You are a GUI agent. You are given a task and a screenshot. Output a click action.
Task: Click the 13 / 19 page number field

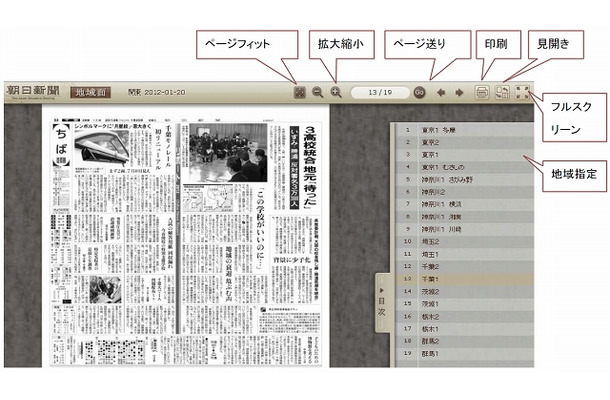pos(380,92)
